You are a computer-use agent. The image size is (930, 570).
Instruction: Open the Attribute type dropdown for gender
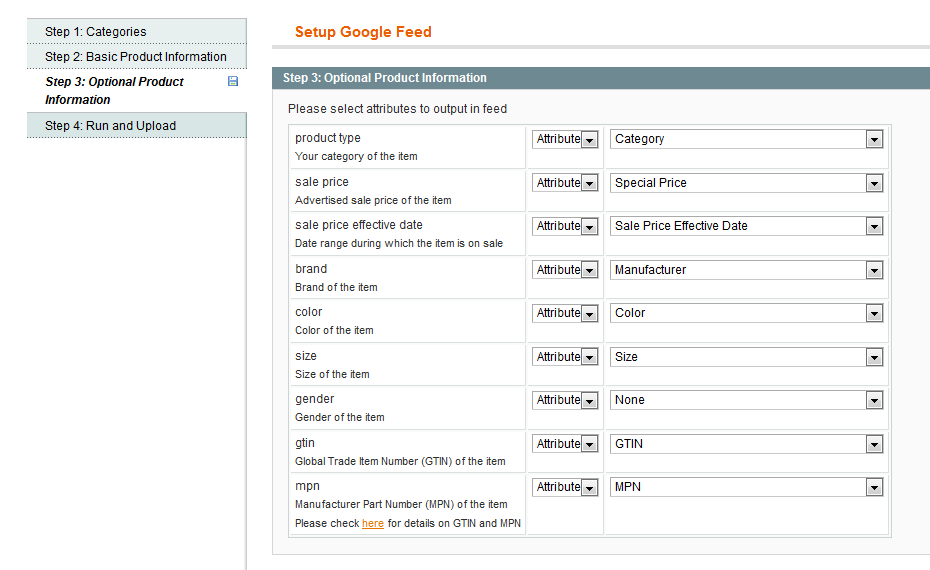[x=565, y=400]
